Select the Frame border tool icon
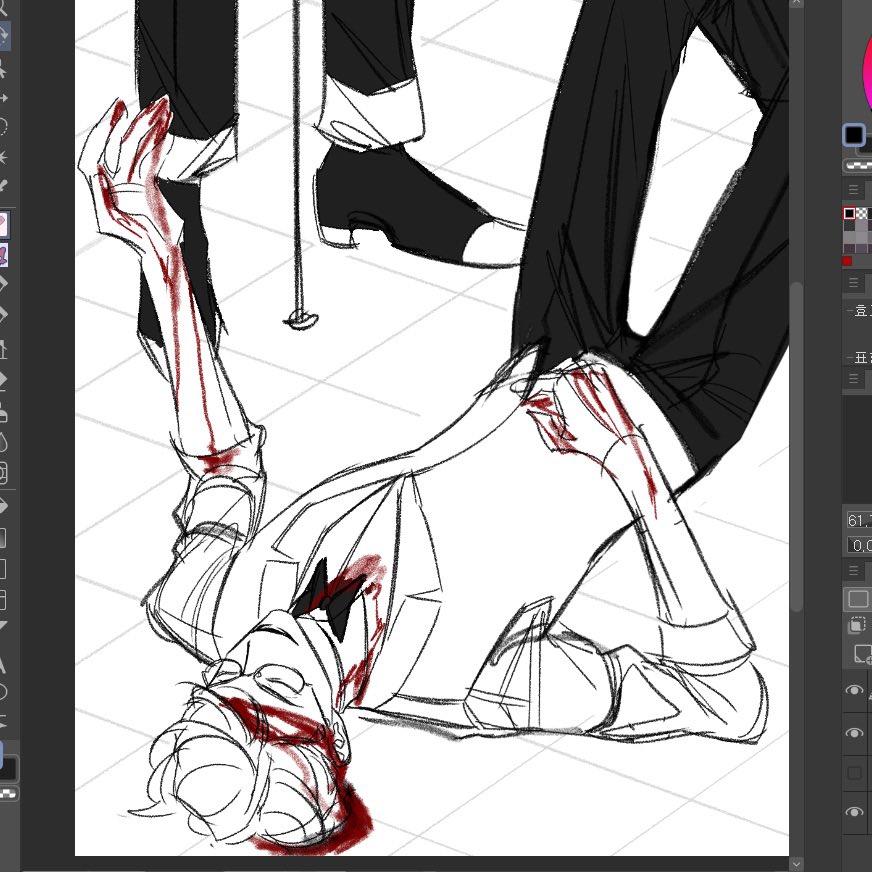 [3, 600]
